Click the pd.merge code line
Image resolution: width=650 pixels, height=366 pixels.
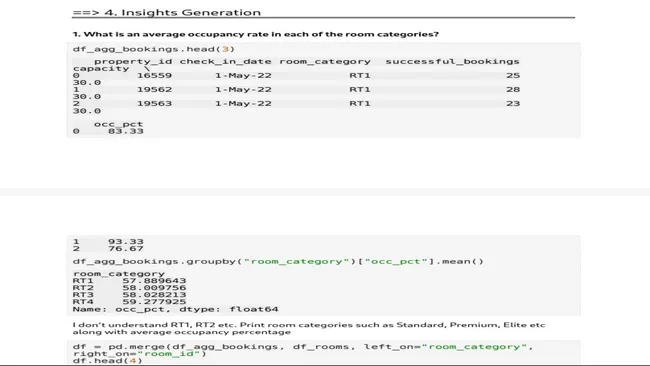(303, 347)
